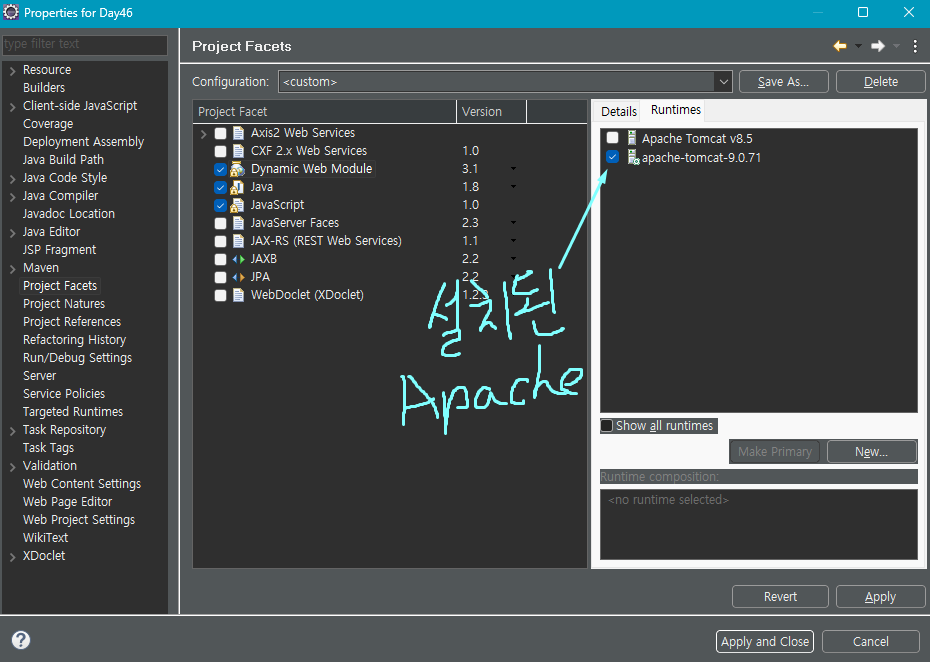The height and width of the screenshot is (662, 930).
Task: Uncheck the Java facet checkbox
Action: [x=221, y=187]
